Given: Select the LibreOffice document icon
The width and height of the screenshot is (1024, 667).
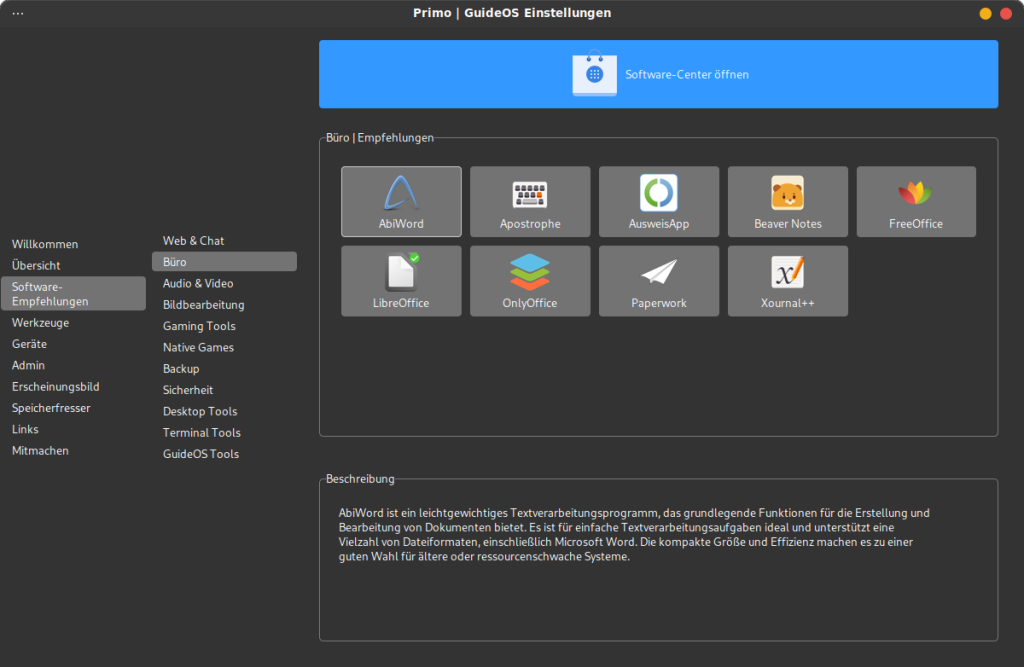Looking at the screenshot, I should tap(401, 272).
